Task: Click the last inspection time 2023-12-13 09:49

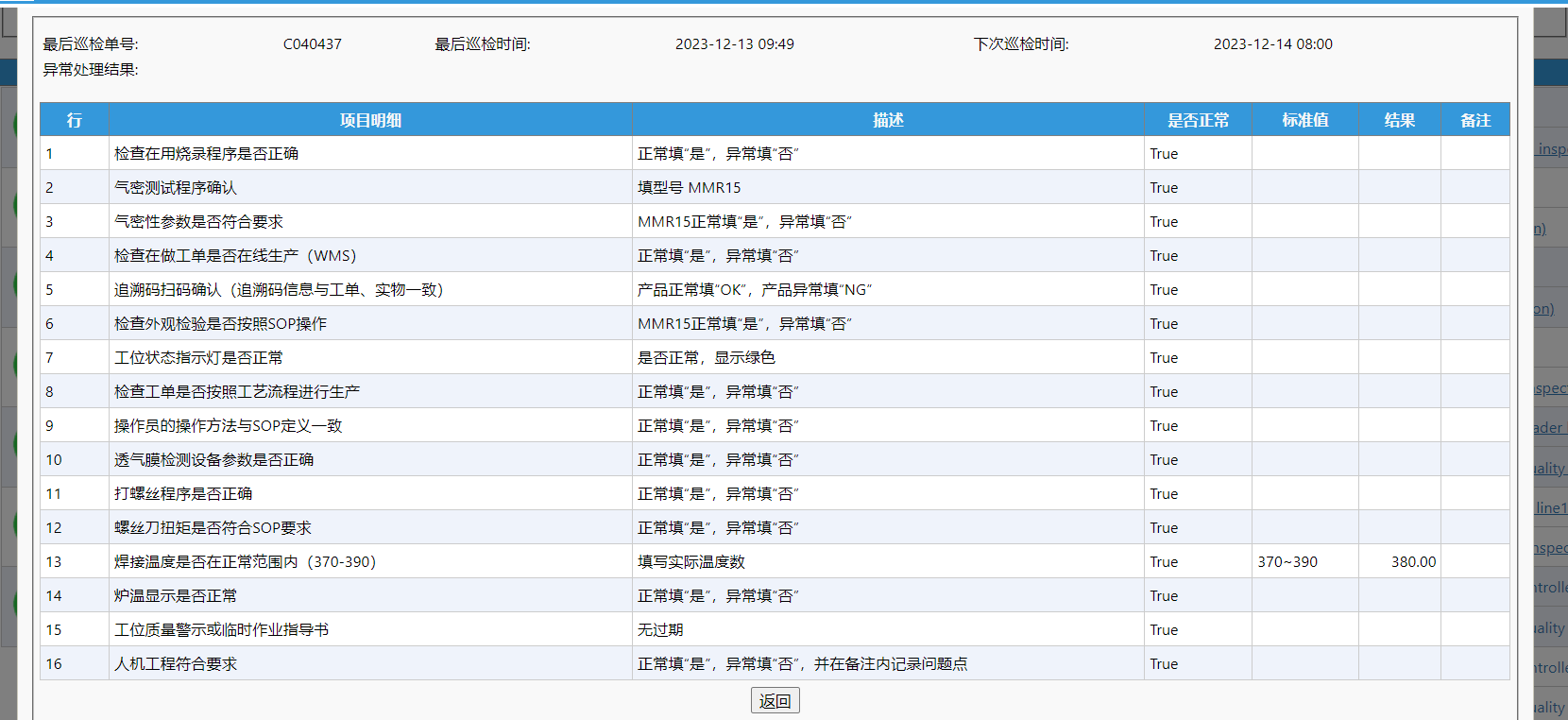Action: point(735,44)
